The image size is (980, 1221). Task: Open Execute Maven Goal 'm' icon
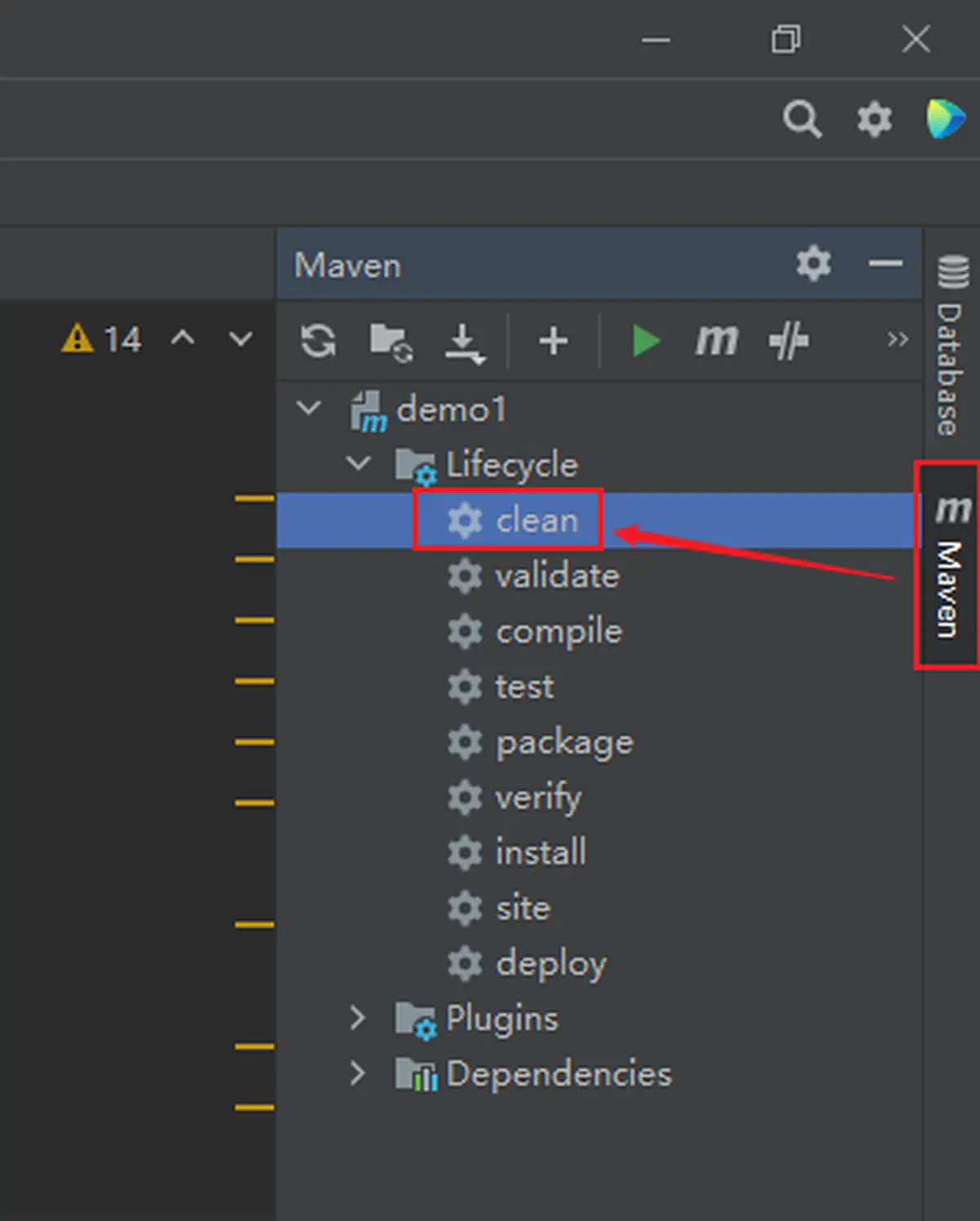716,340
